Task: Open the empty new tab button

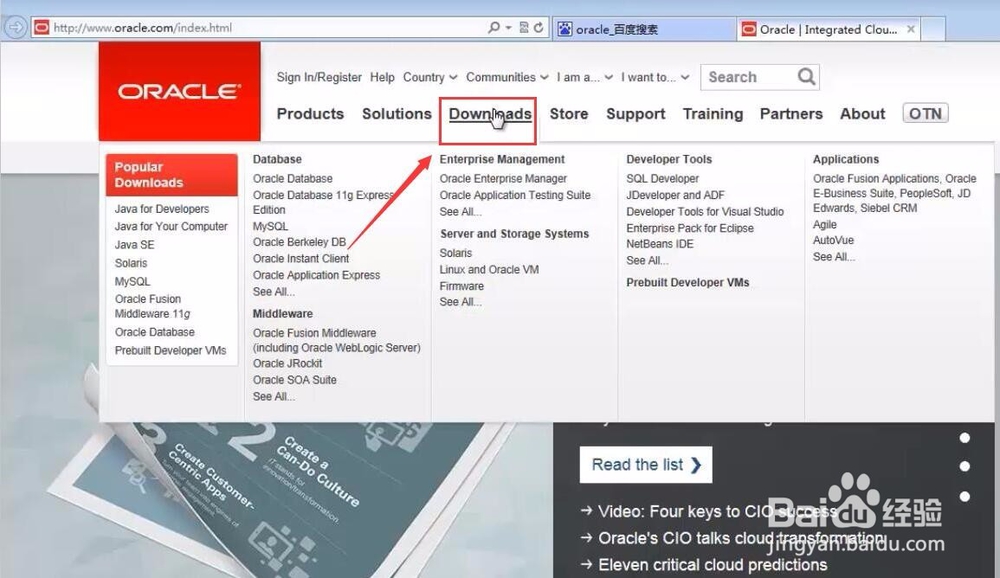Action: pyautogui.click(x=933, y=29)
